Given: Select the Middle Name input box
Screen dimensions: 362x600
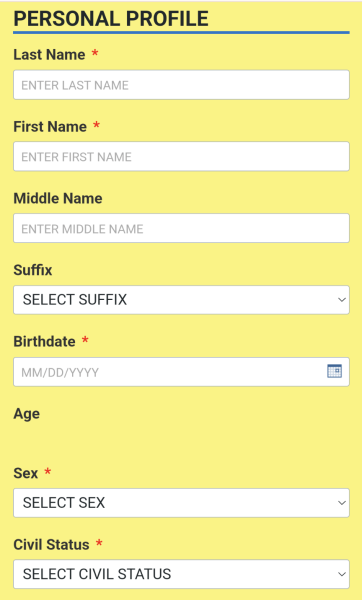Looking at the screenshot, I should 181,228.
